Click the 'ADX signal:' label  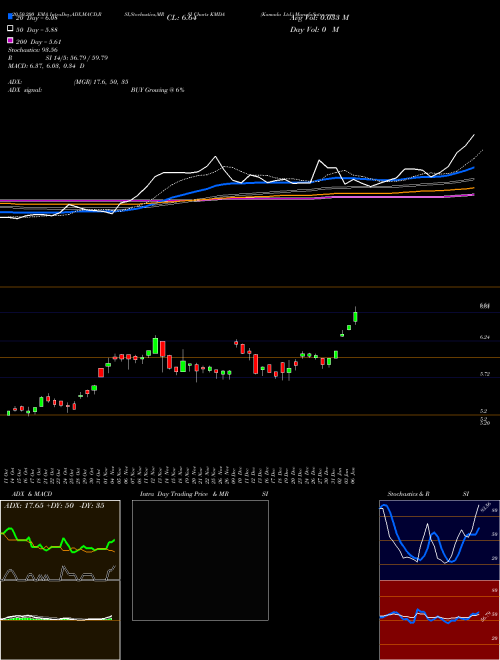[25, 90]
